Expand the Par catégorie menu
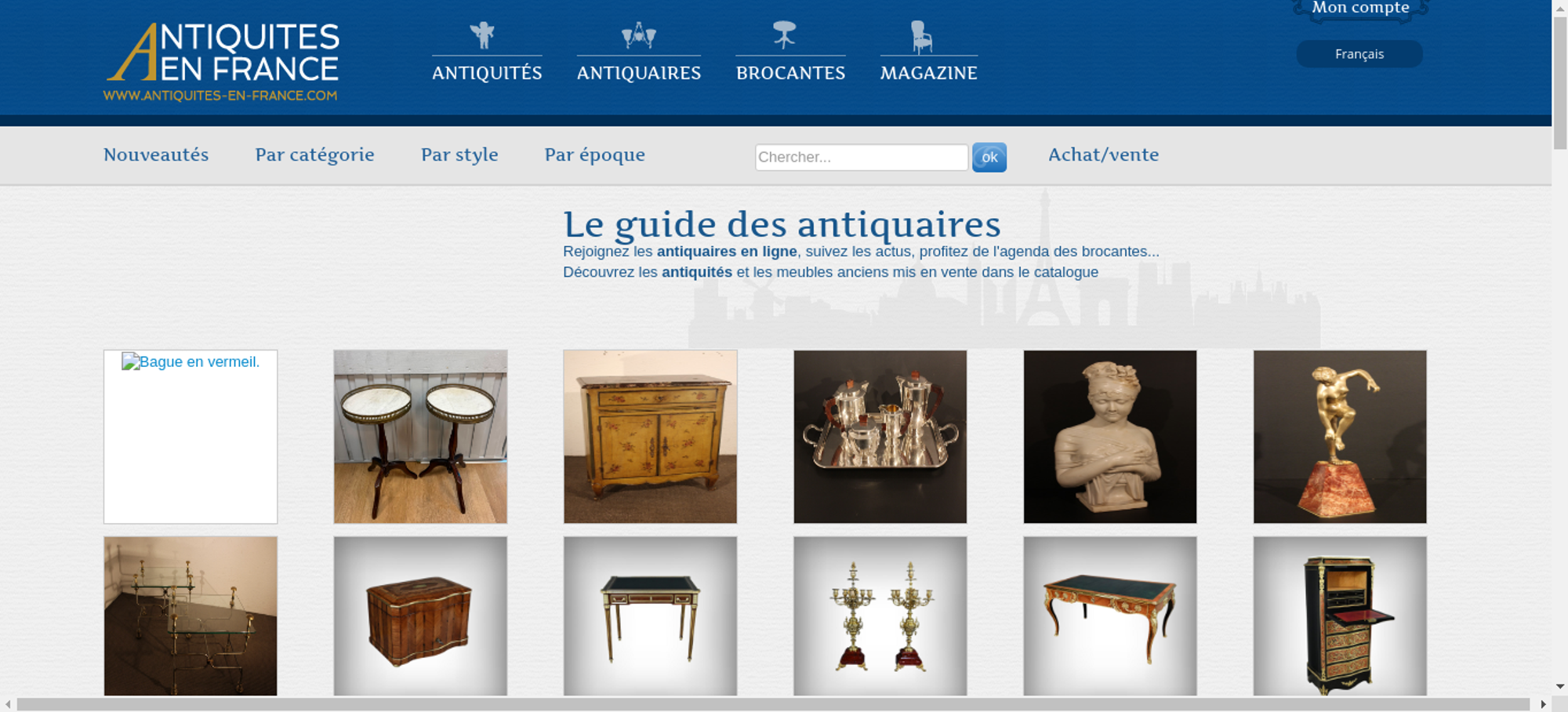The width and height of the screenshot is (1568, 712). (x=314, y=154)
